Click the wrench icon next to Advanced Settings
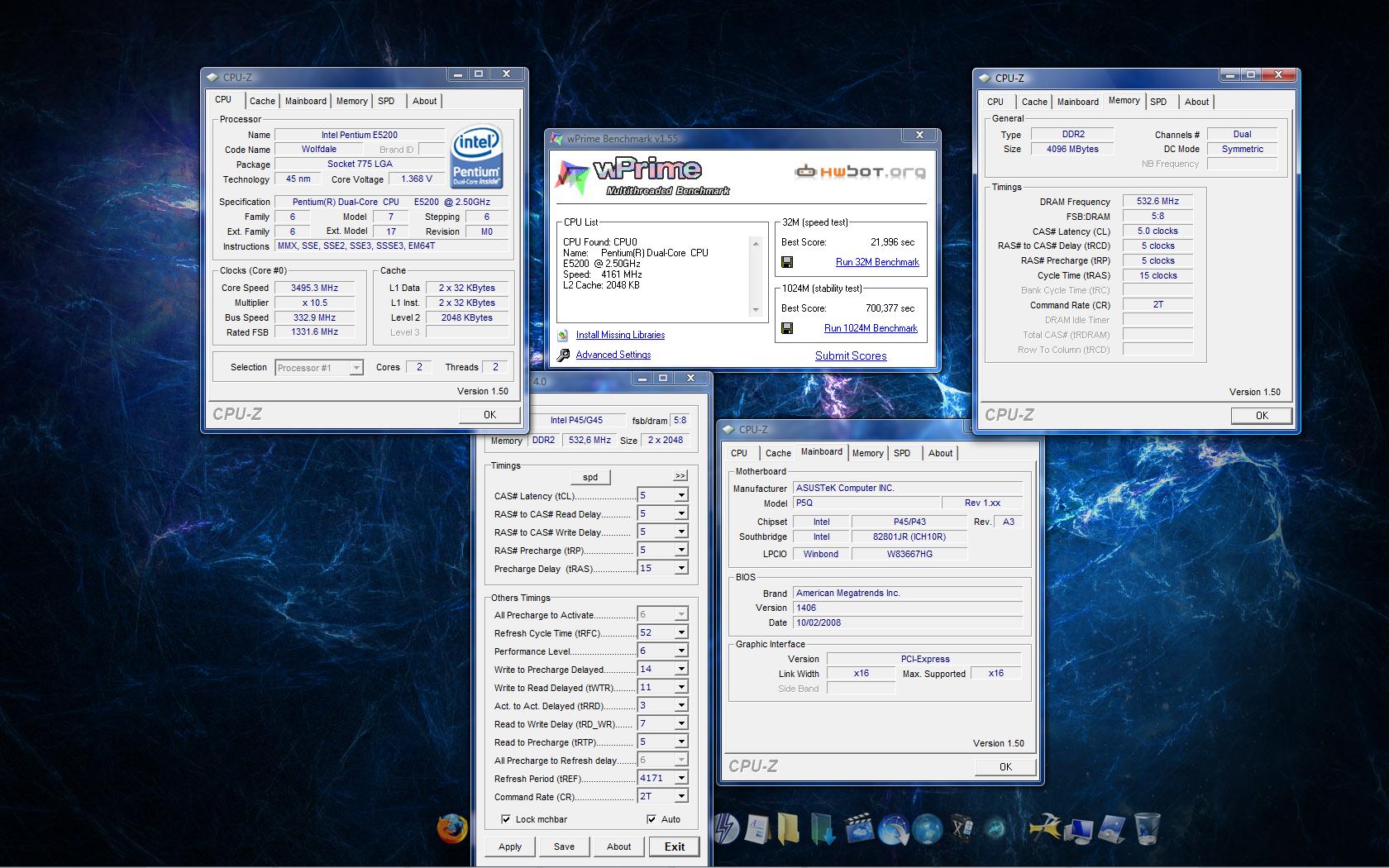1389x868 pixels. point(563,355)
